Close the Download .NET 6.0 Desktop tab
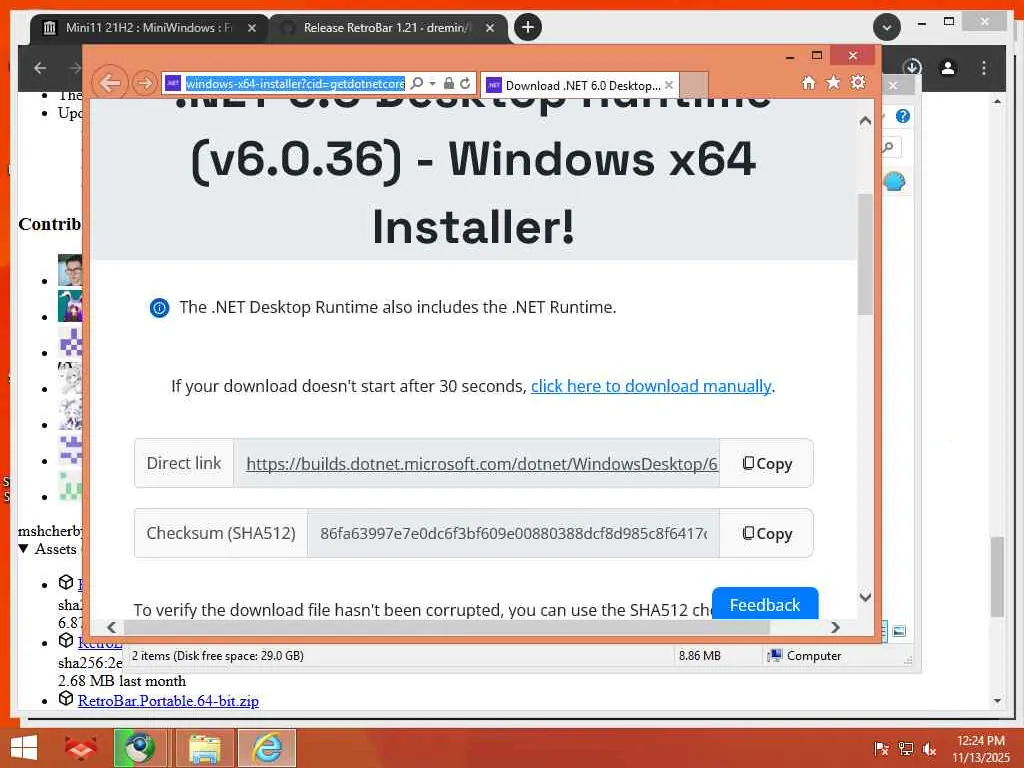Screen dimensions: 1024x768 669,86
